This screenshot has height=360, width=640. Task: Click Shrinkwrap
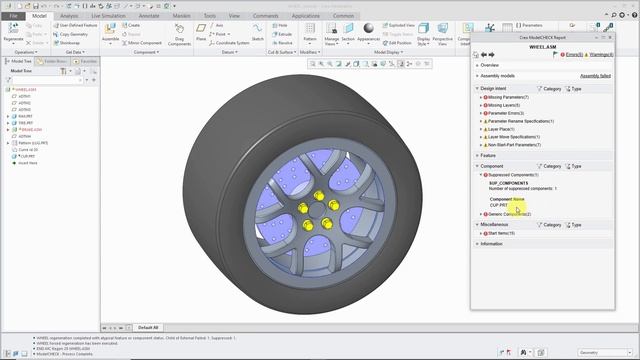[x=67, y=43]
